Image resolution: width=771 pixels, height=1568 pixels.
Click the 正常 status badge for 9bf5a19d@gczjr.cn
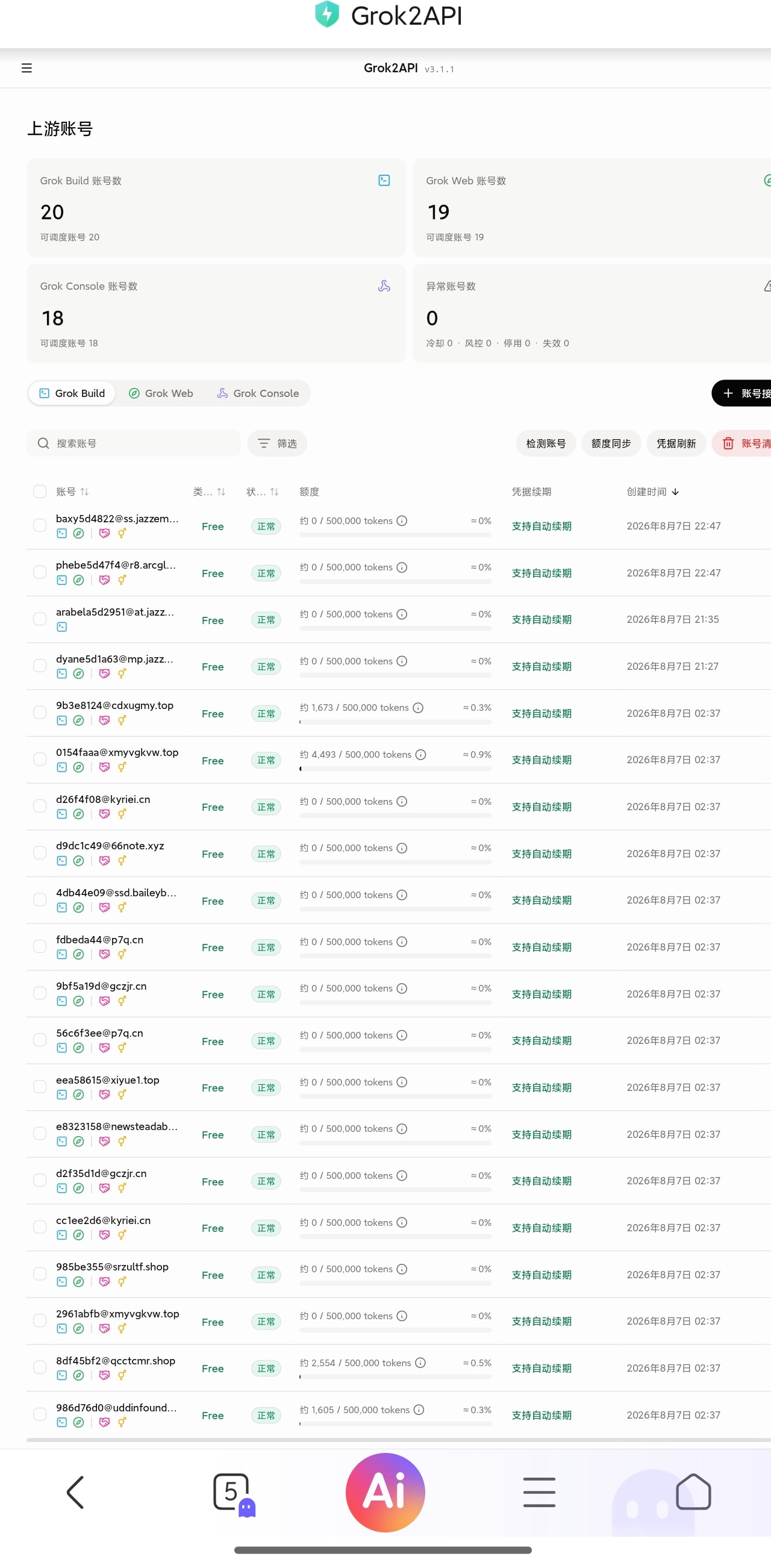tap(266, 994)
